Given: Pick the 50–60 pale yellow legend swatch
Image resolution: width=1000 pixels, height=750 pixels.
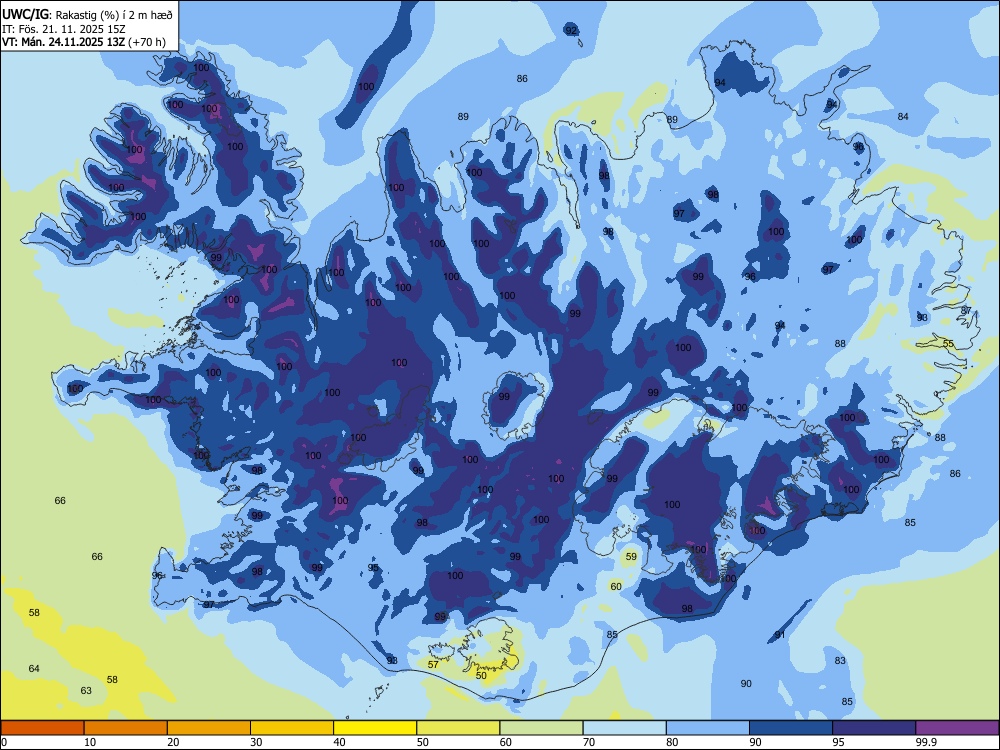Looking at the screenshot, I should pos(458,728).
